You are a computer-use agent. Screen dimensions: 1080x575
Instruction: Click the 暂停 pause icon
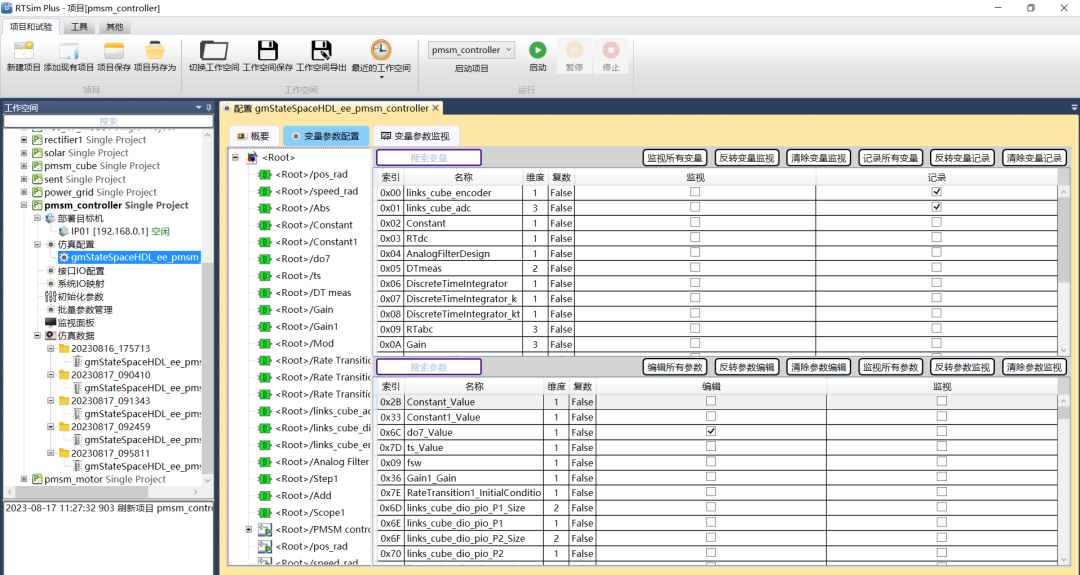click(574, 50)
